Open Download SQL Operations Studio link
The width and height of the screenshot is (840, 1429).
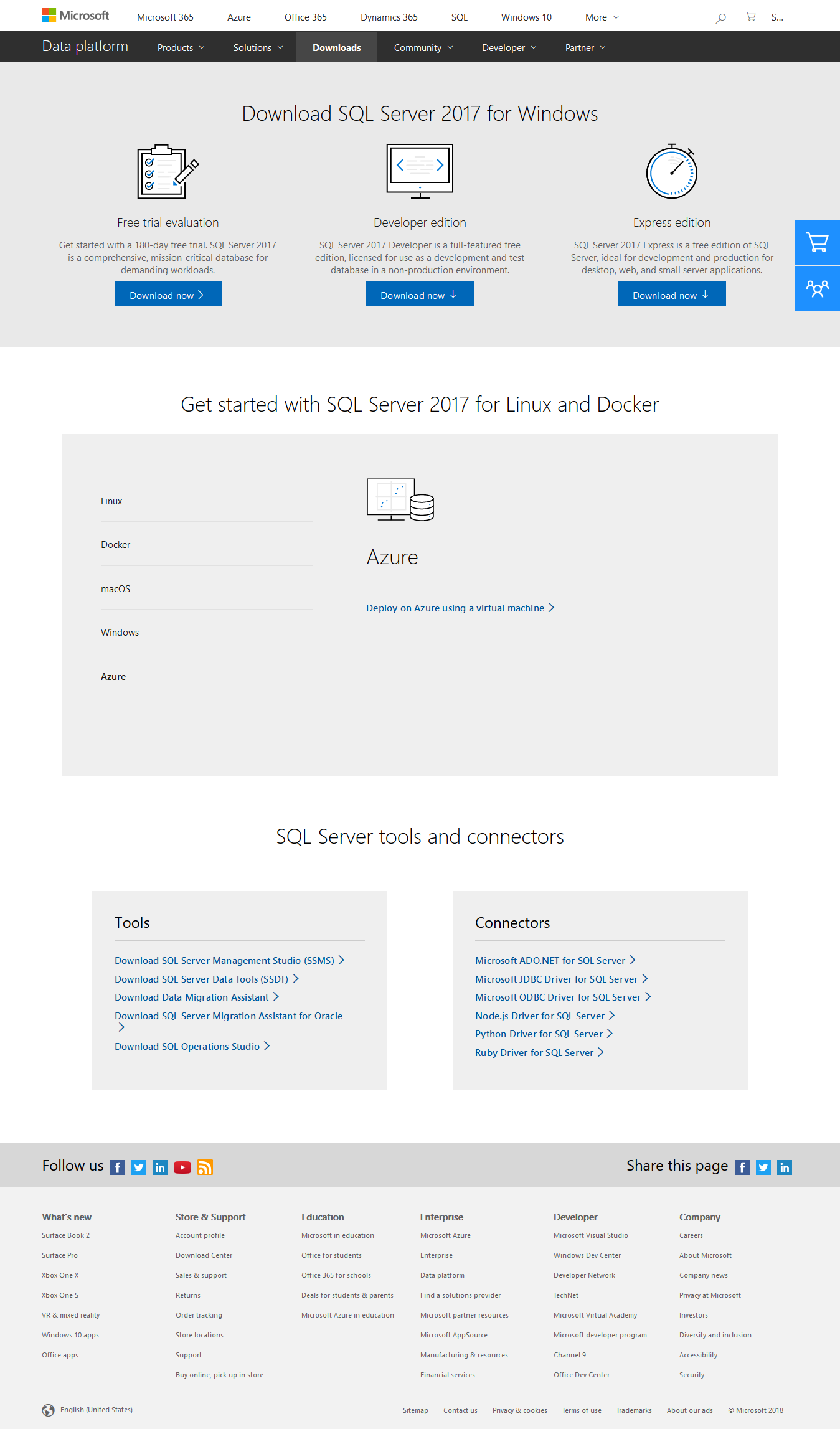[192, 1047]
